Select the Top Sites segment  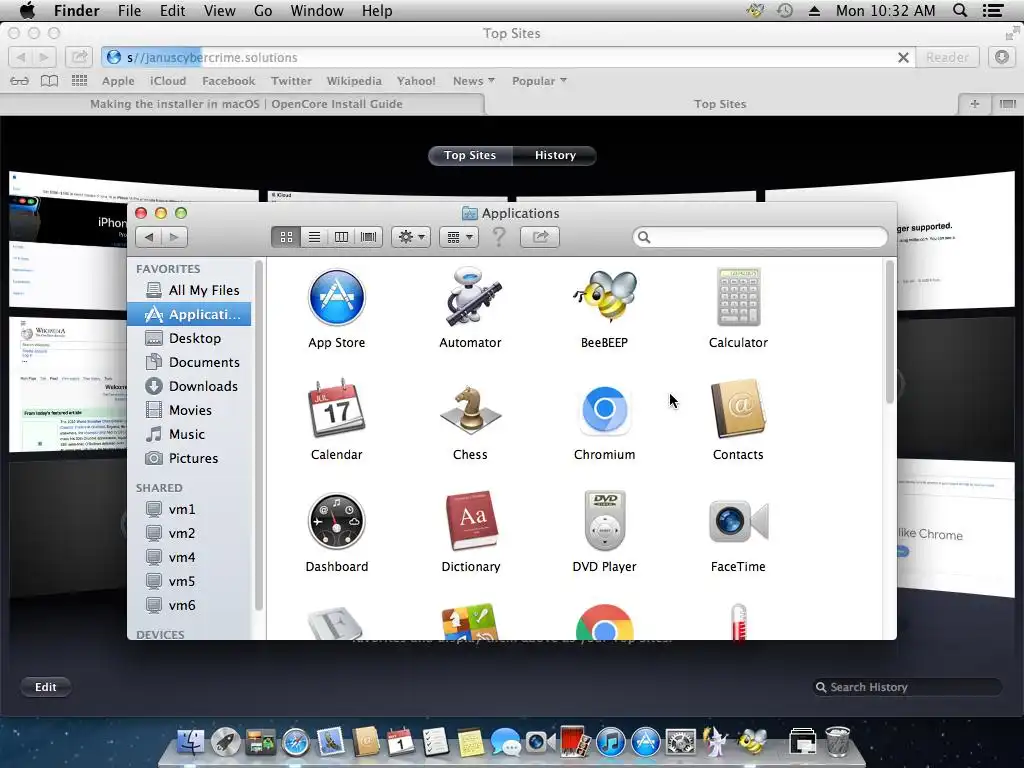[x=470, y=155]
